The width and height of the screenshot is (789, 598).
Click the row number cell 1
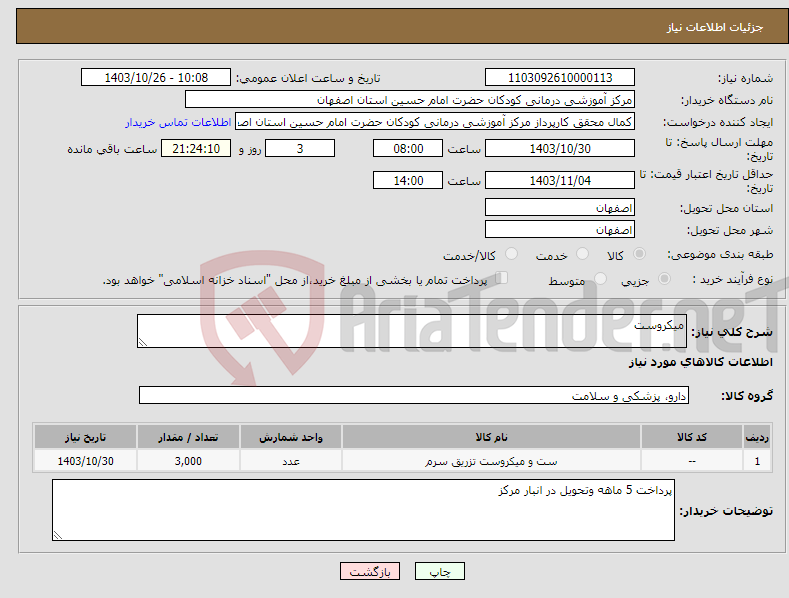(757, 461)
